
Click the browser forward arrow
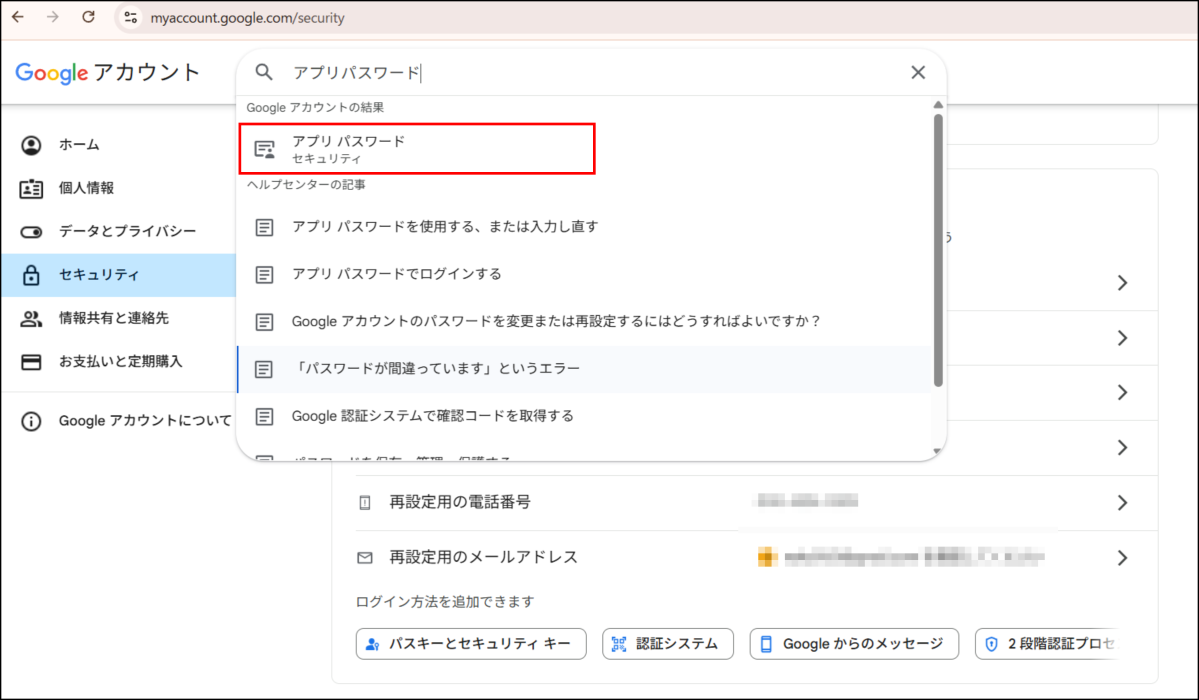53,17
